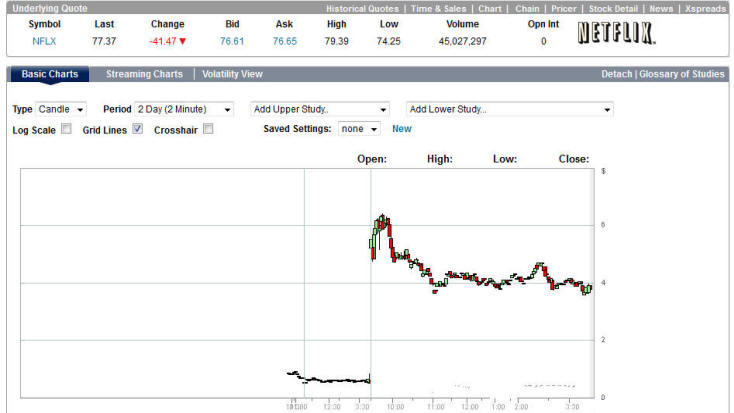Open the Historical Quotes link

point(362,8)
